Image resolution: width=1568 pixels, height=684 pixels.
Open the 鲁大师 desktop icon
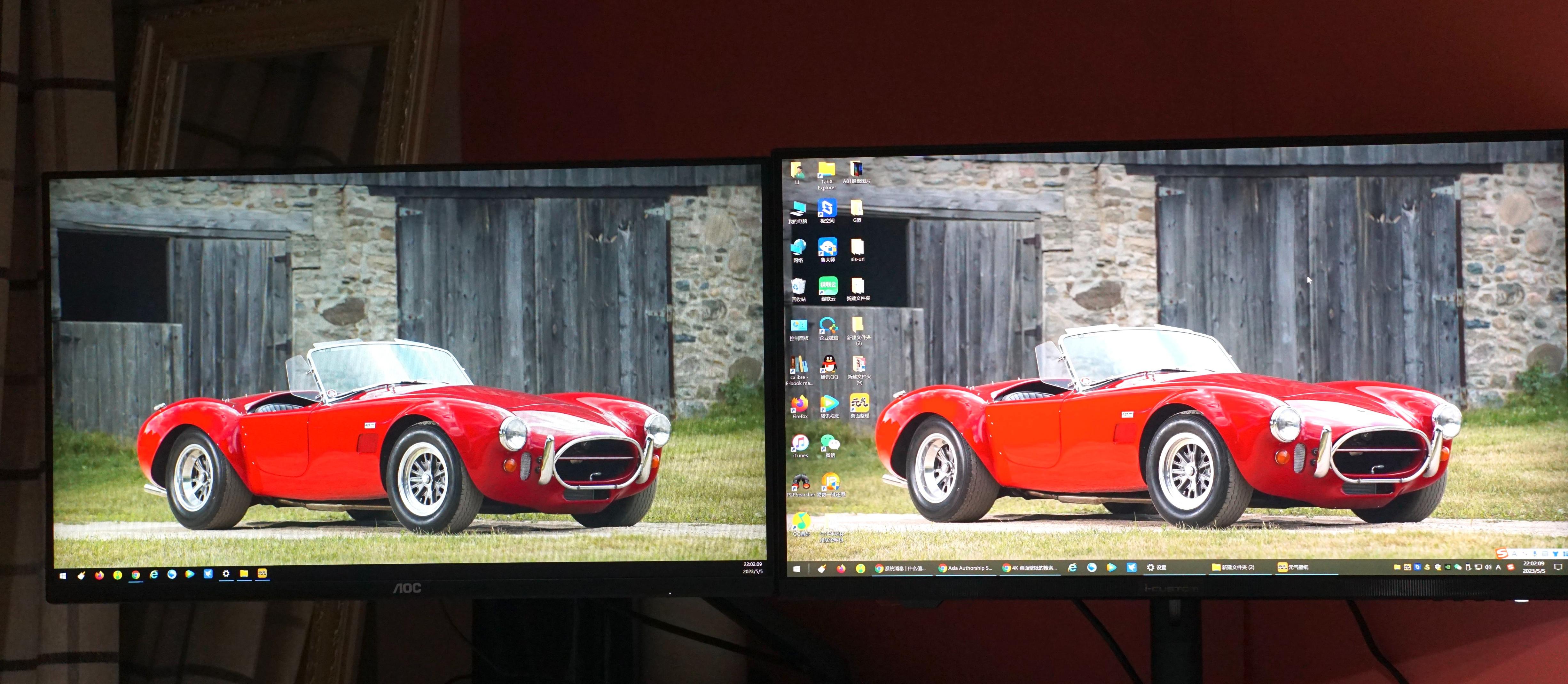click(x=827, y=247)
